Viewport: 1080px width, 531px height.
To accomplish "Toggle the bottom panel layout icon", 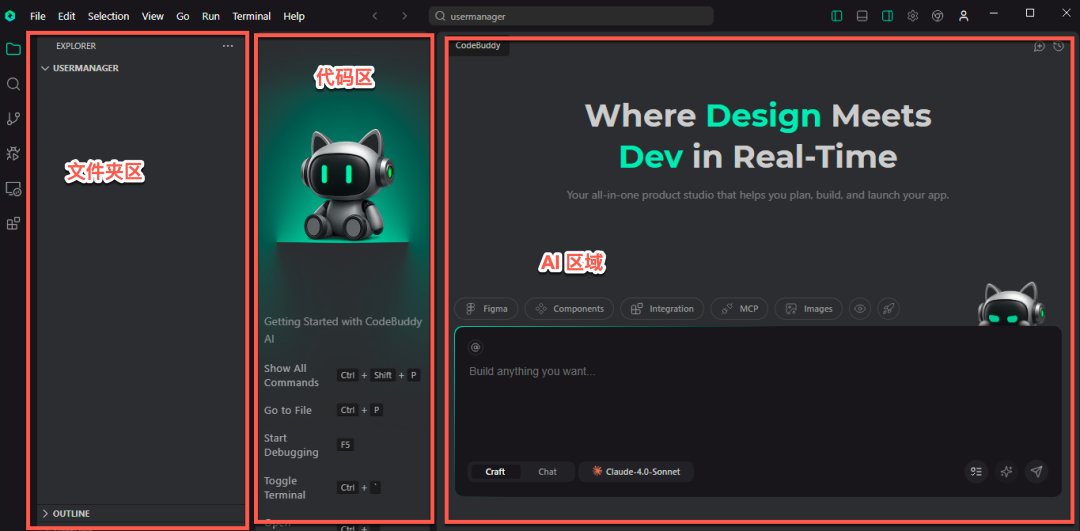I will [862, 16].
